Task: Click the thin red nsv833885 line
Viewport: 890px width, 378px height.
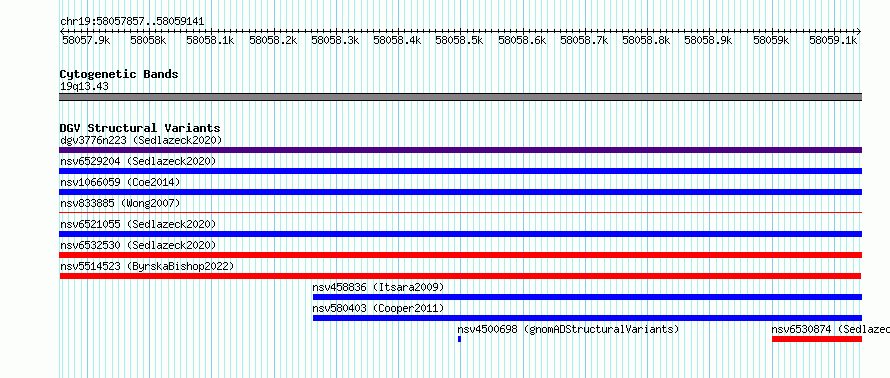Action: pyautogui.click(x=460, y=213)
